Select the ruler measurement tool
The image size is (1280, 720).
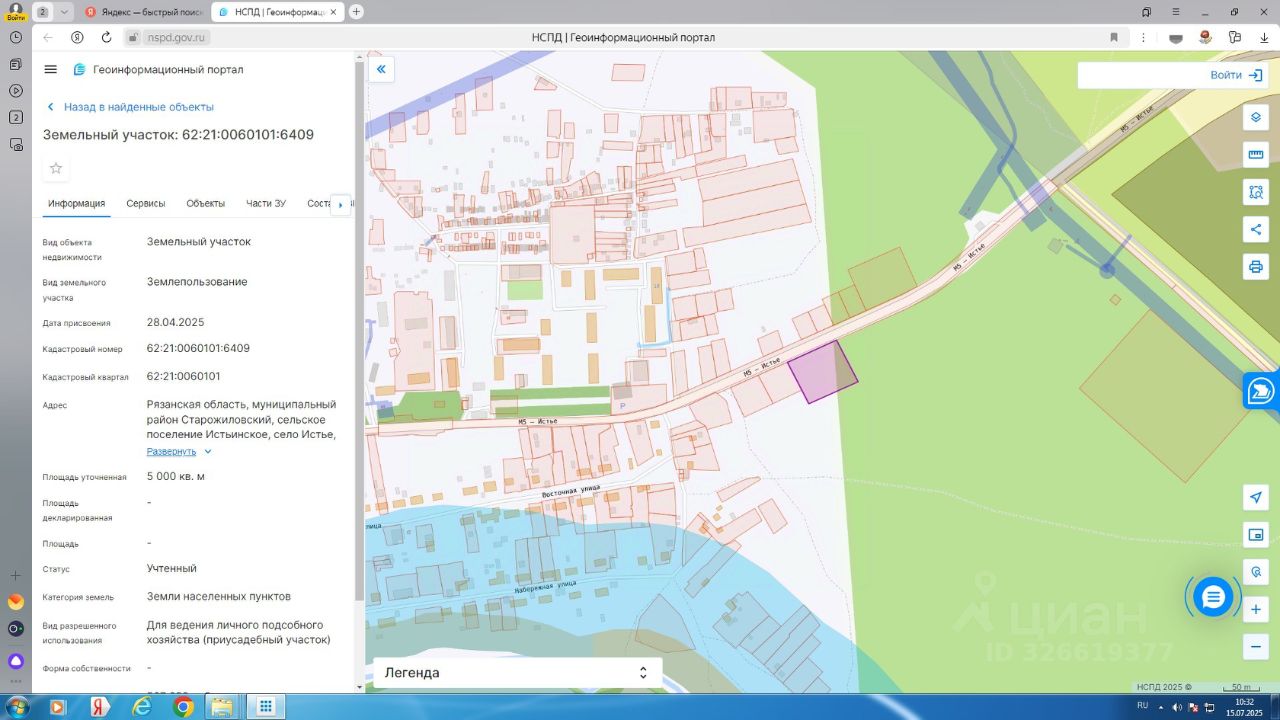pyautogui.click(x=1255, y=155)
